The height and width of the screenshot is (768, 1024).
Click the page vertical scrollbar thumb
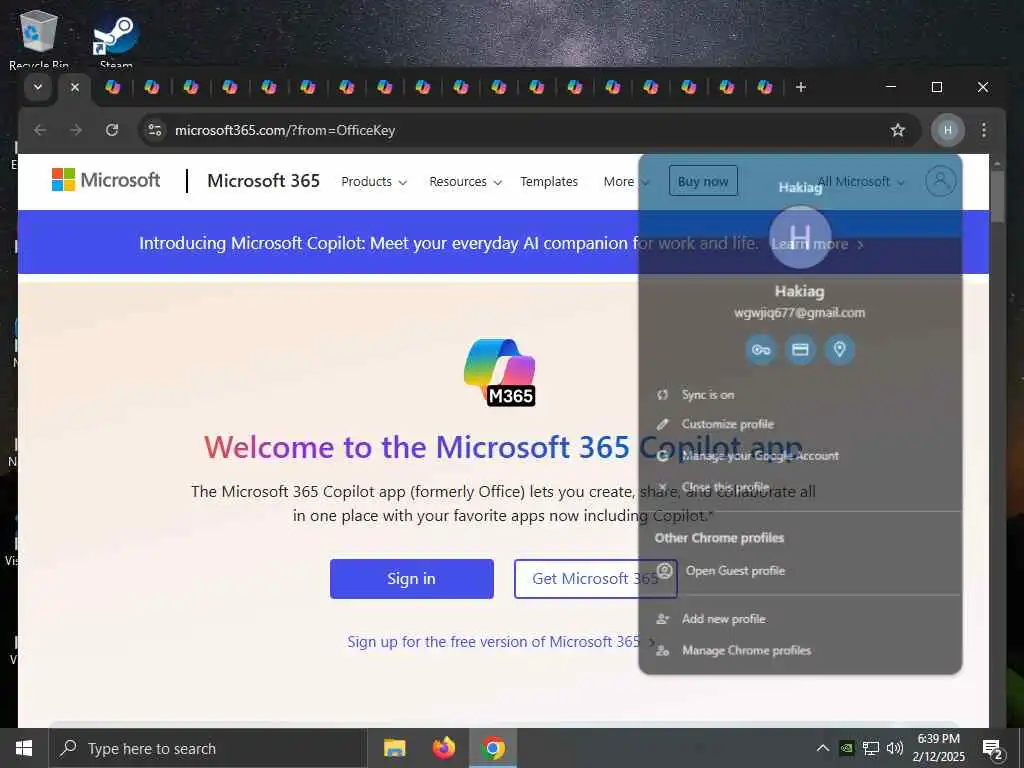[997, 196]
